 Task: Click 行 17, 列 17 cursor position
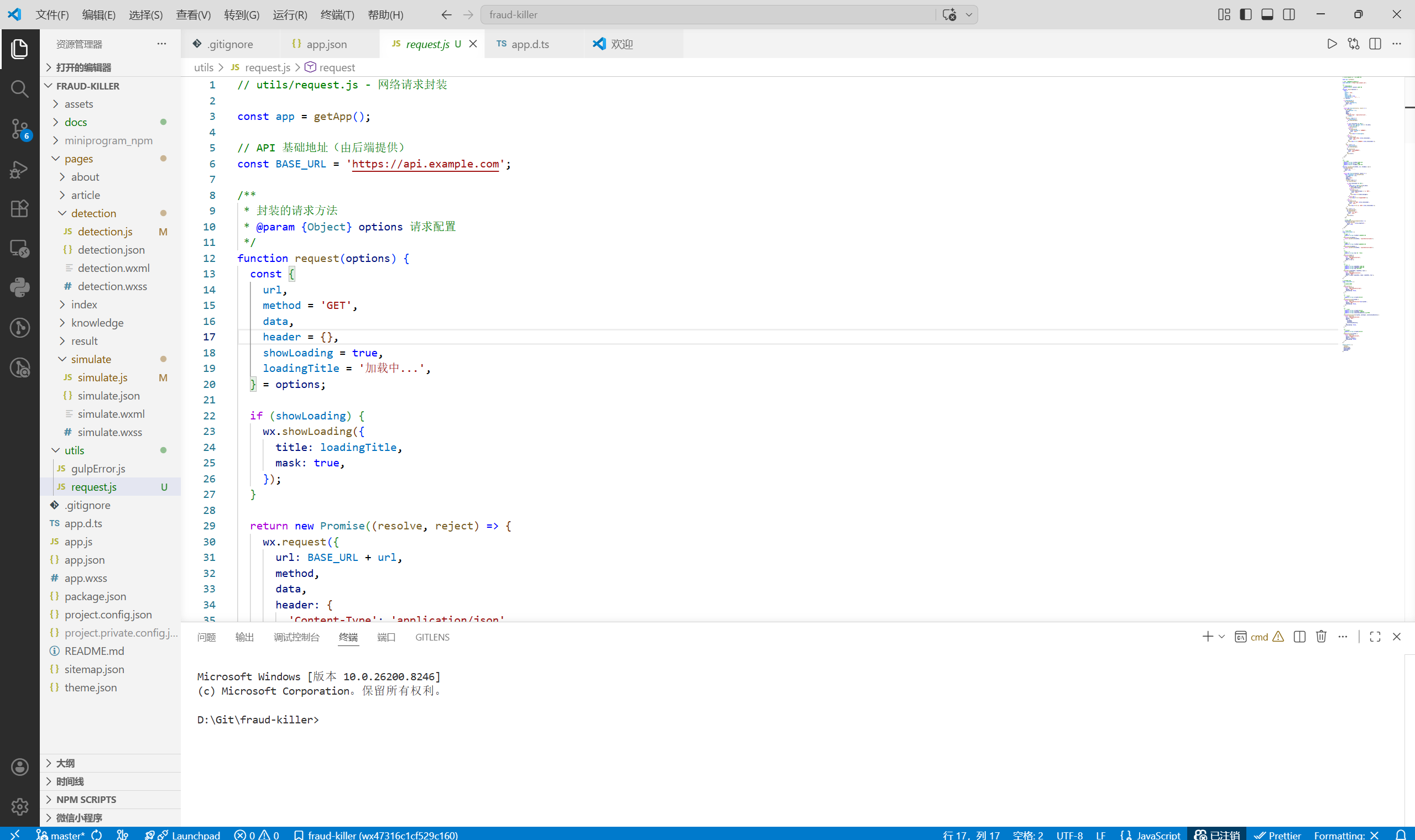pyautogui.click(x=971, y=835)
